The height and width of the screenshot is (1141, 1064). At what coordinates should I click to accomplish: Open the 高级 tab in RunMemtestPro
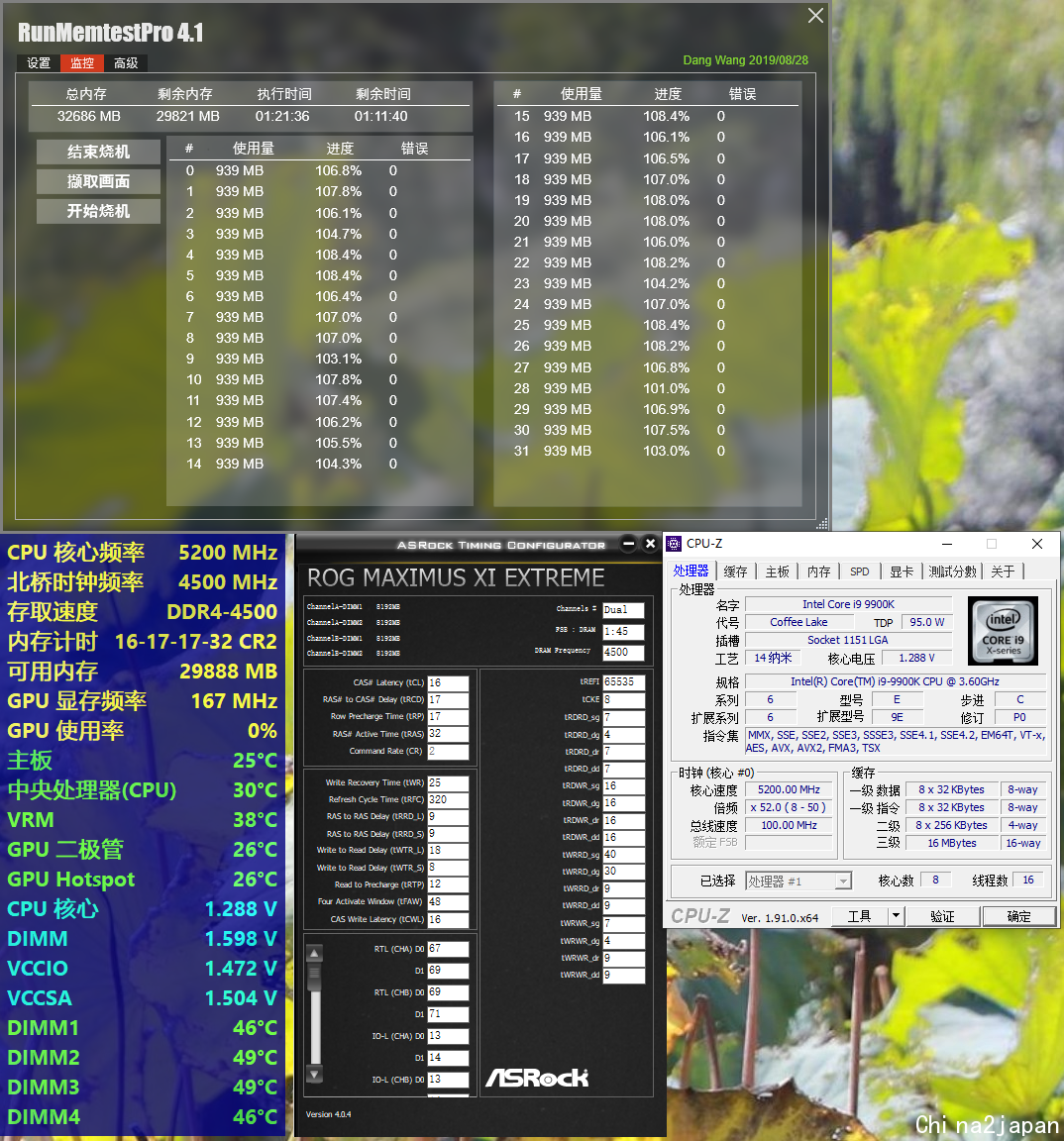(126, 63)
